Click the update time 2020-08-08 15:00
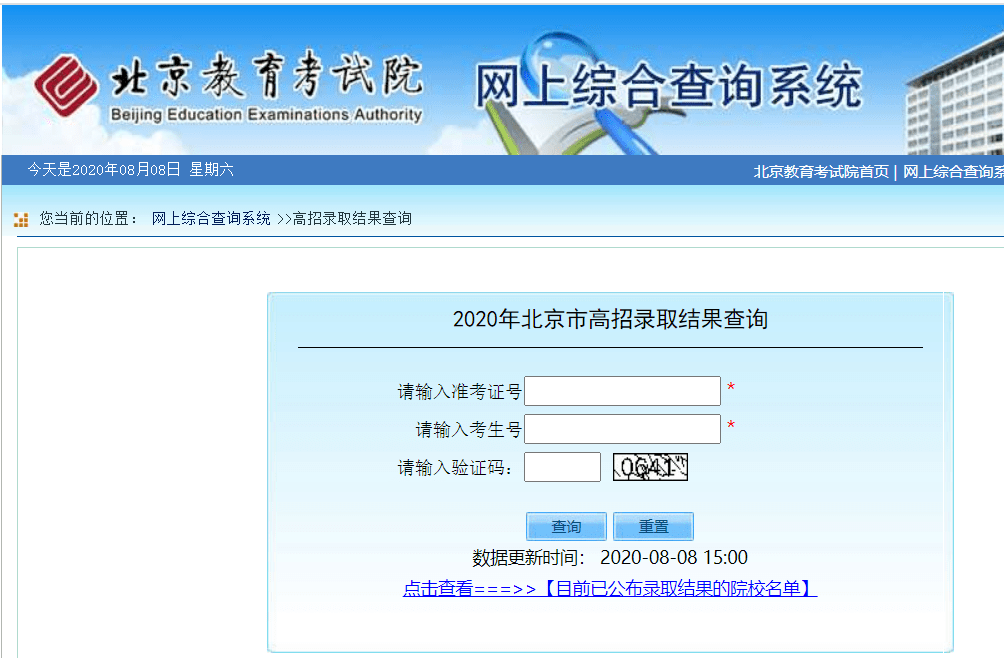 pos(674,557)
